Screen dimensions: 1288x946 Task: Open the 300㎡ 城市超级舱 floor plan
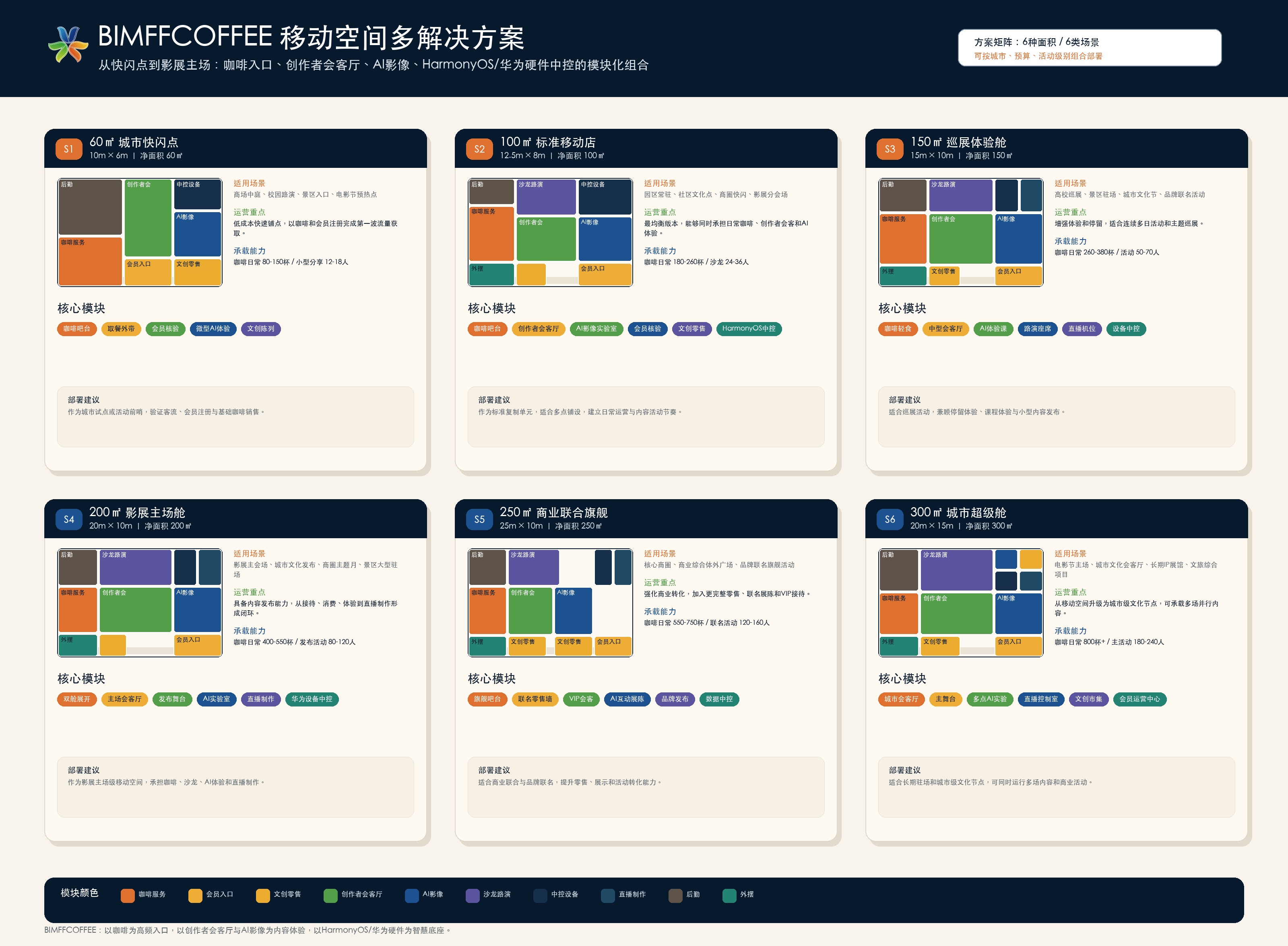[x=960, y=602]
